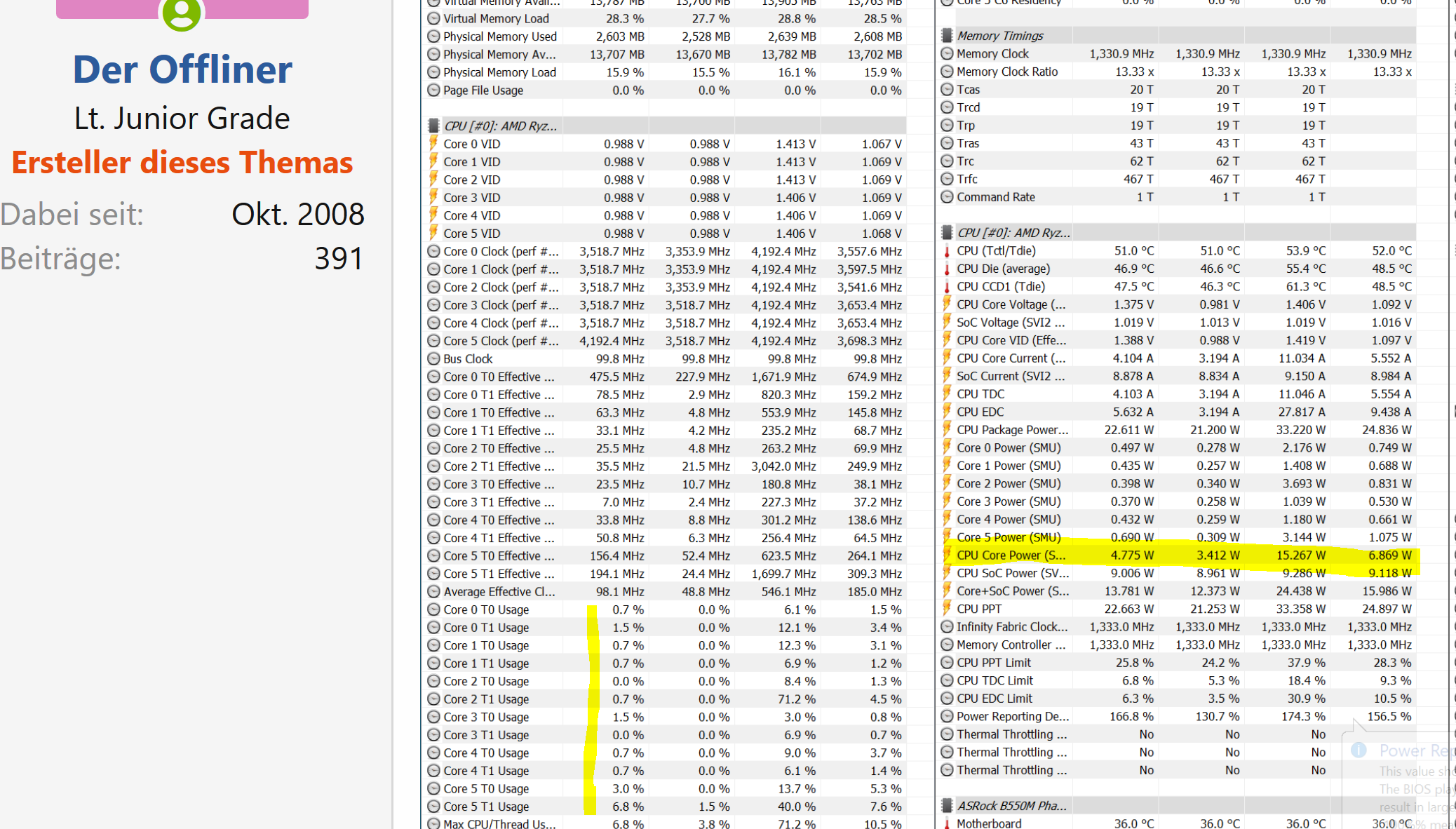Click the Der Offliner username link
Screen dimensions: 1456x829
tap(182, 69)
